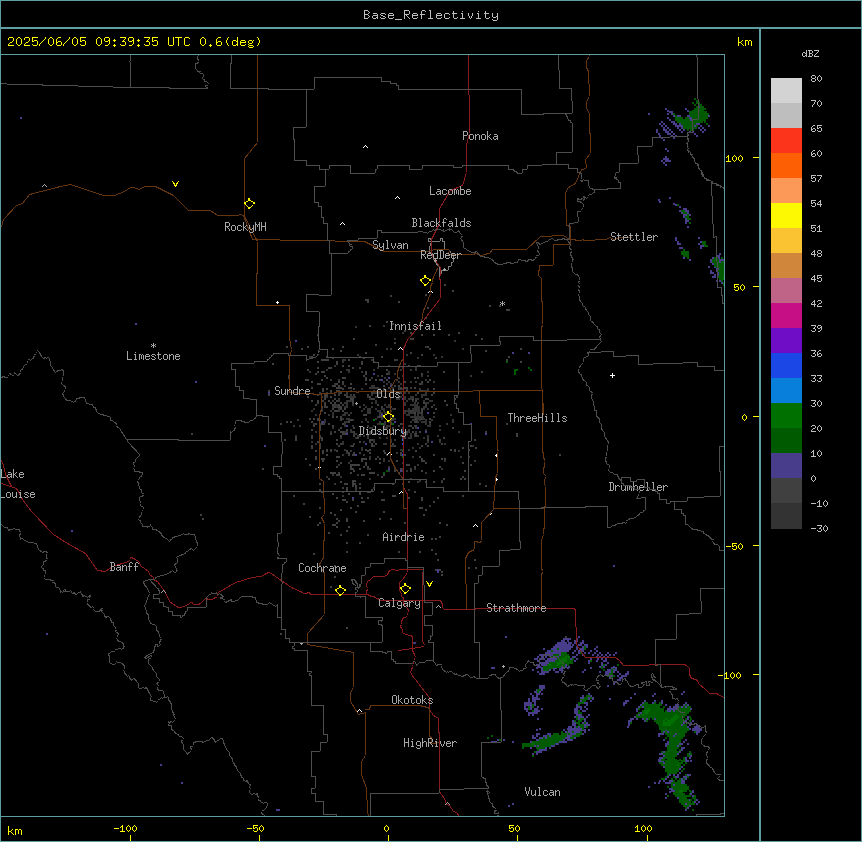Click the yellow V marker east of Calgary

pyautogui.click(x=429, y=584)
